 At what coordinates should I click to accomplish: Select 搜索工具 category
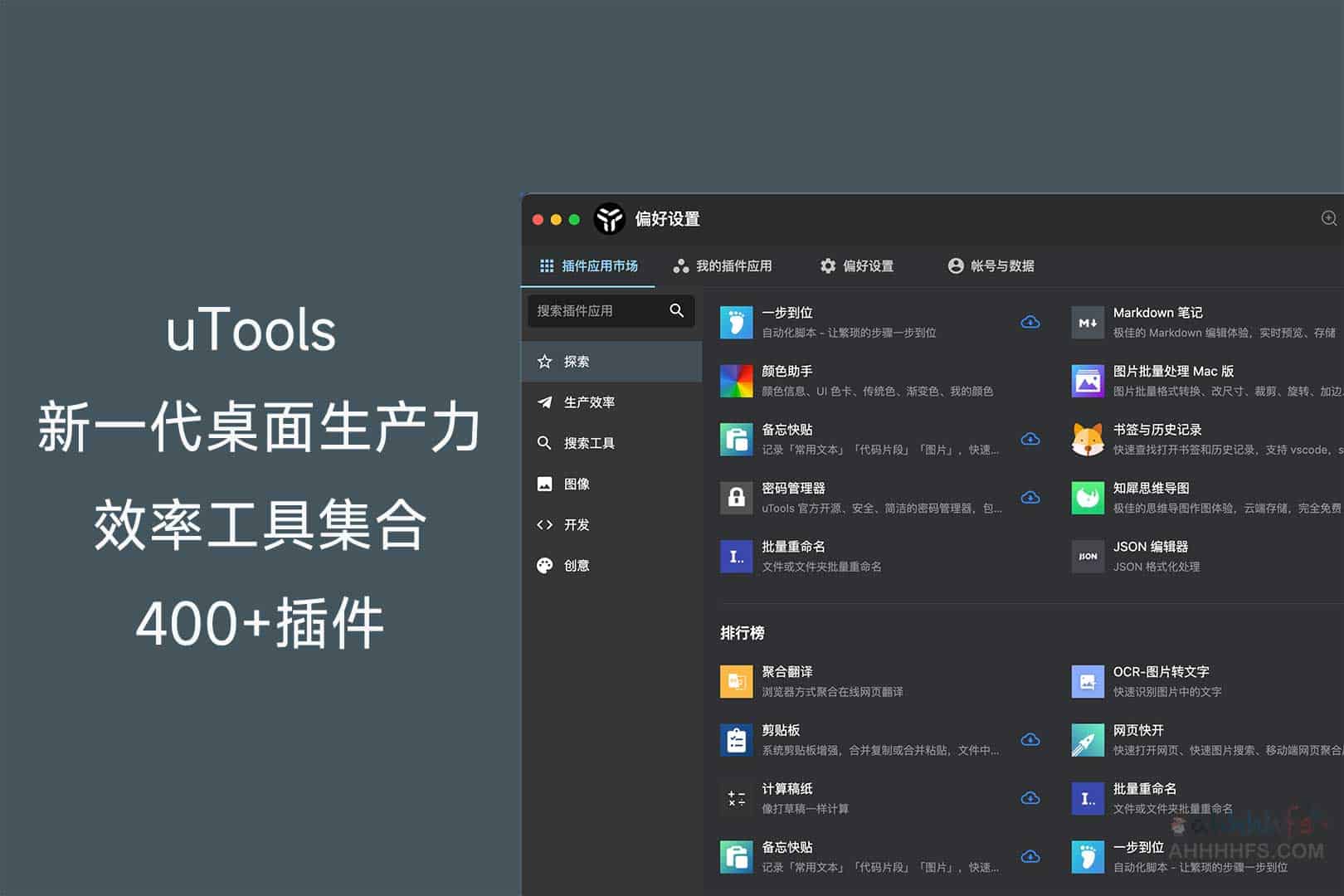(611, 443)
